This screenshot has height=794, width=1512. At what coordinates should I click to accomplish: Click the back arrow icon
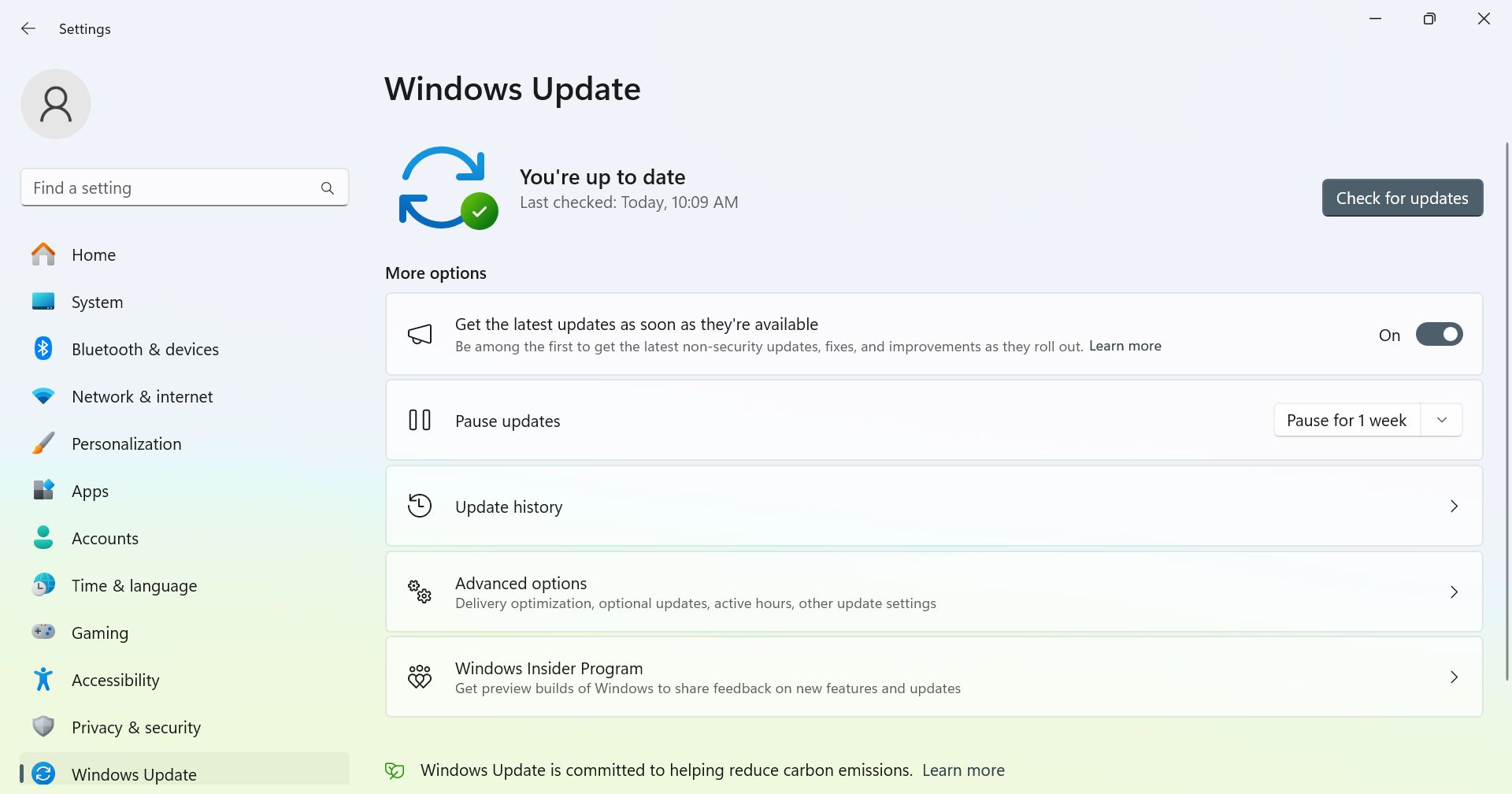[x=28, y=28]
